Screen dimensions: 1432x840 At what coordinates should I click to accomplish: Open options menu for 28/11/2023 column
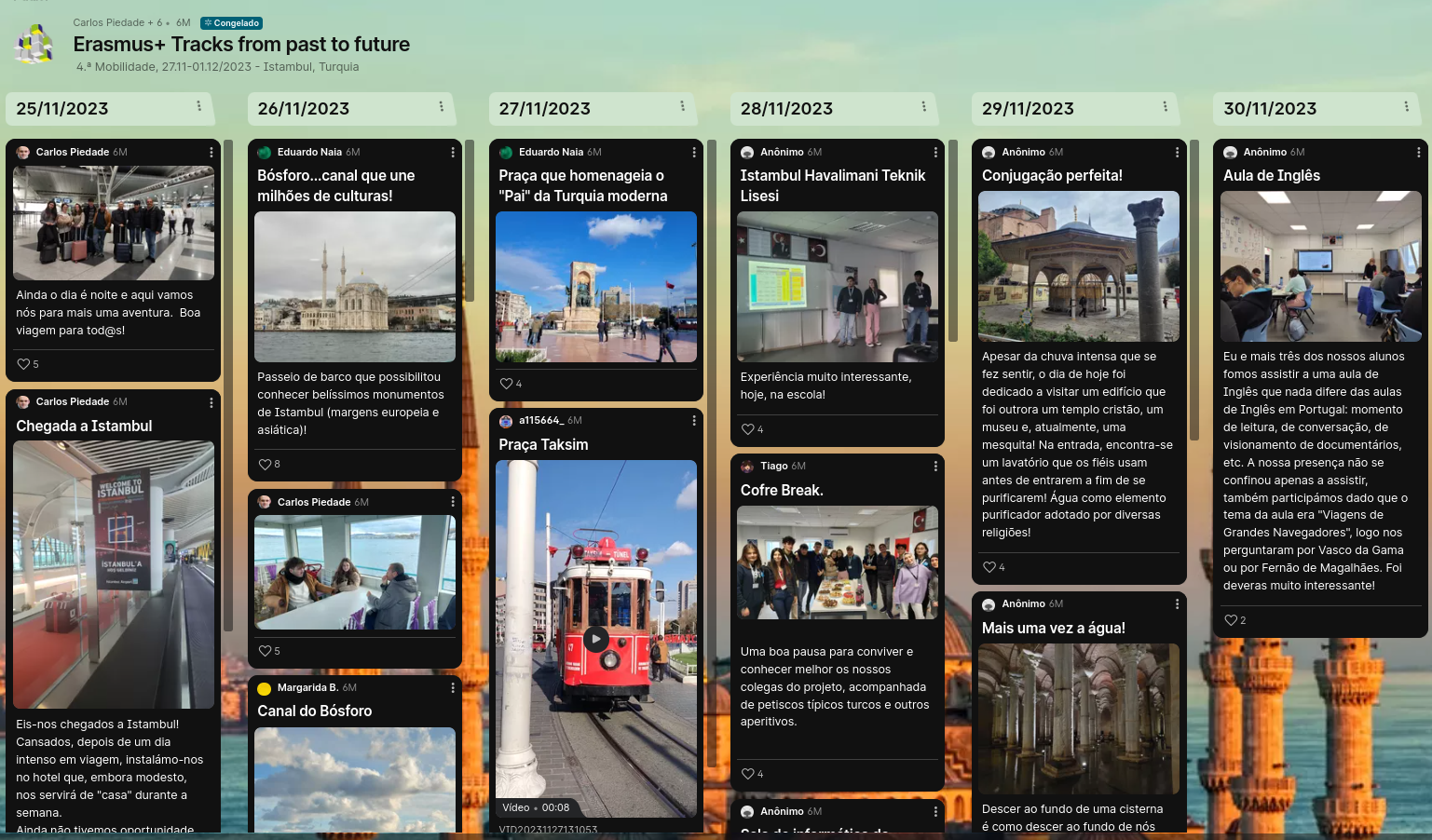(923, 106)
